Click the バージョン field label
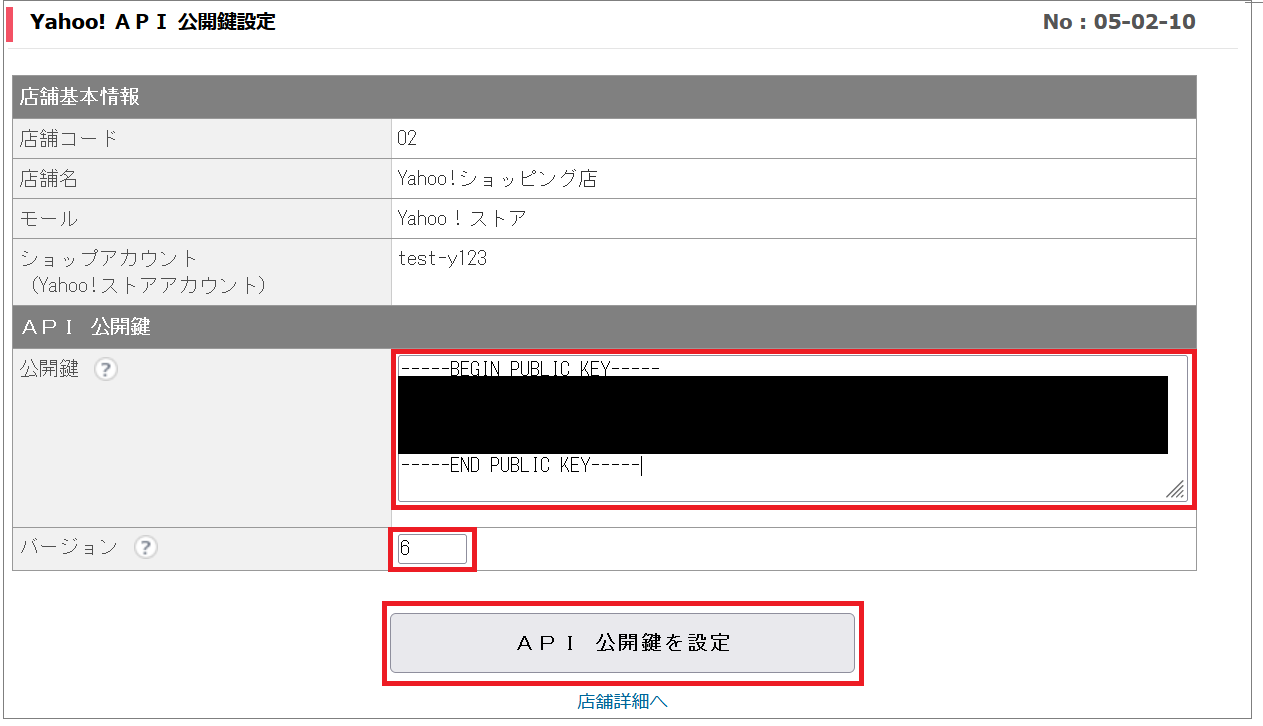 [x=69, y=547]
